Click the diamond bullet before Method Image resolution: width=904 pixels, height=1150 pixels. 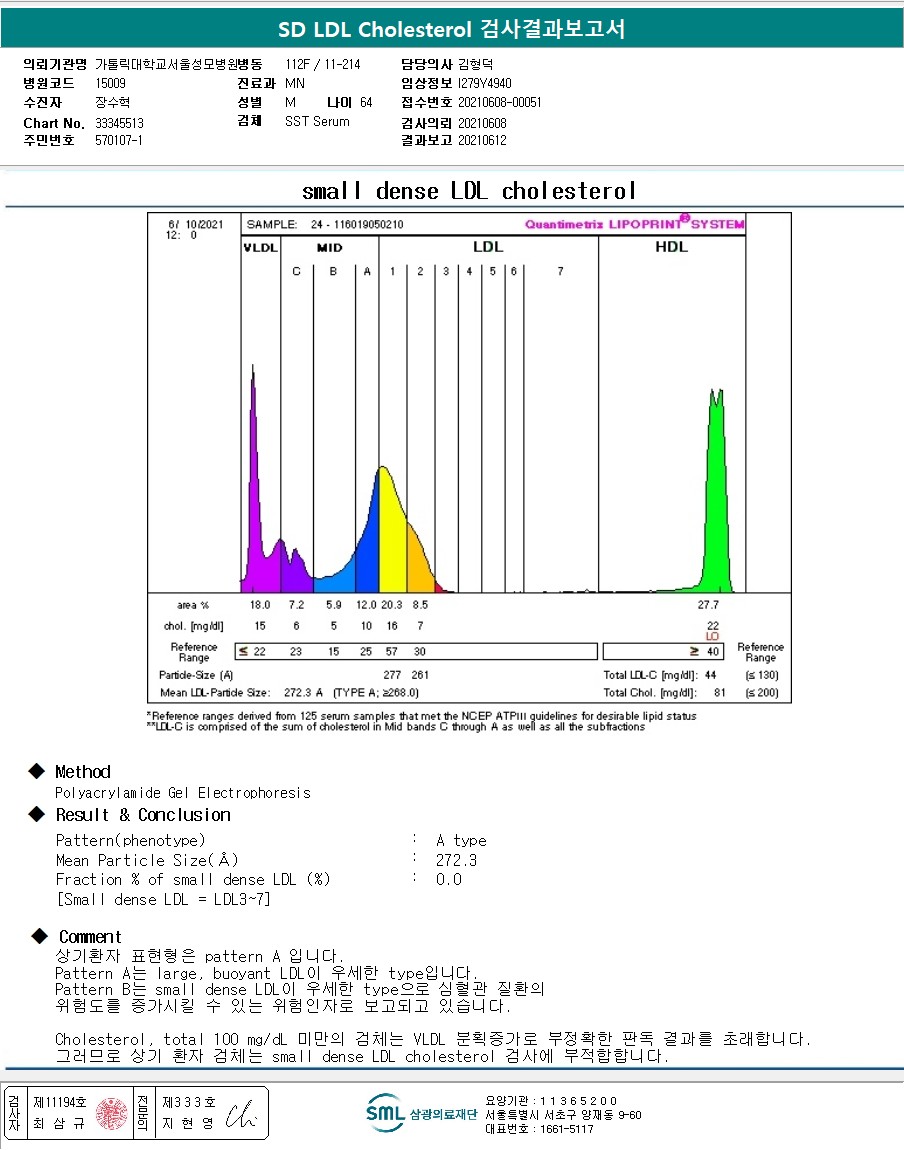click(37, 771)
